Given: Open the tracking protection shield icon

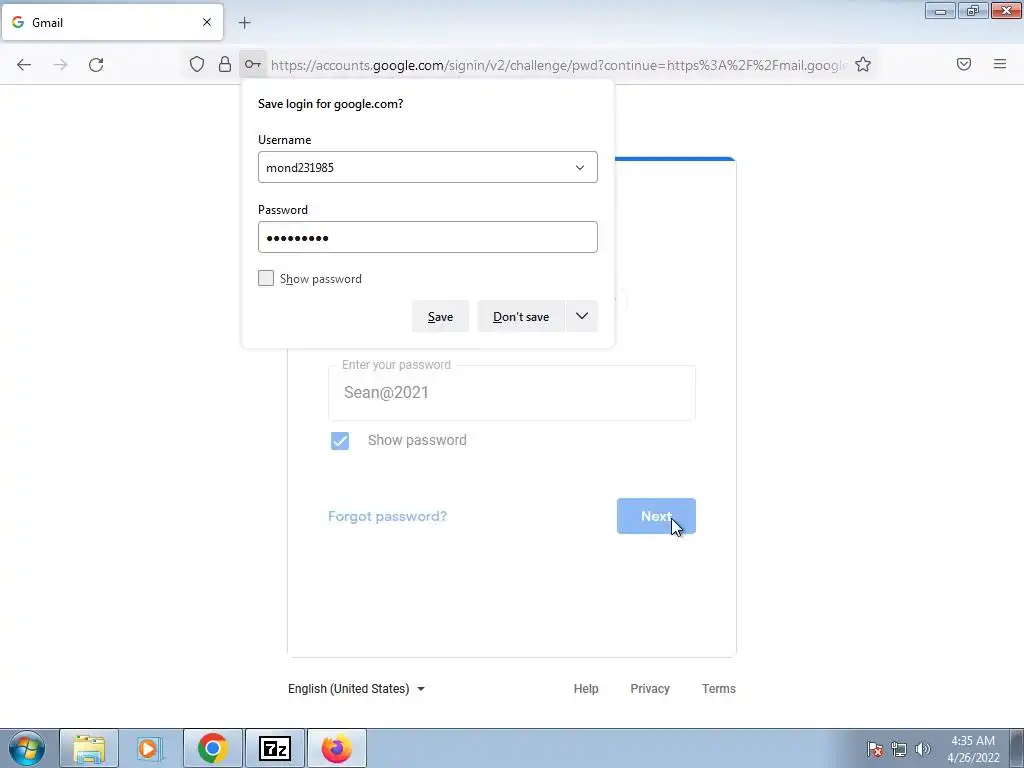Looking at the screenshot, I should 197,64.
